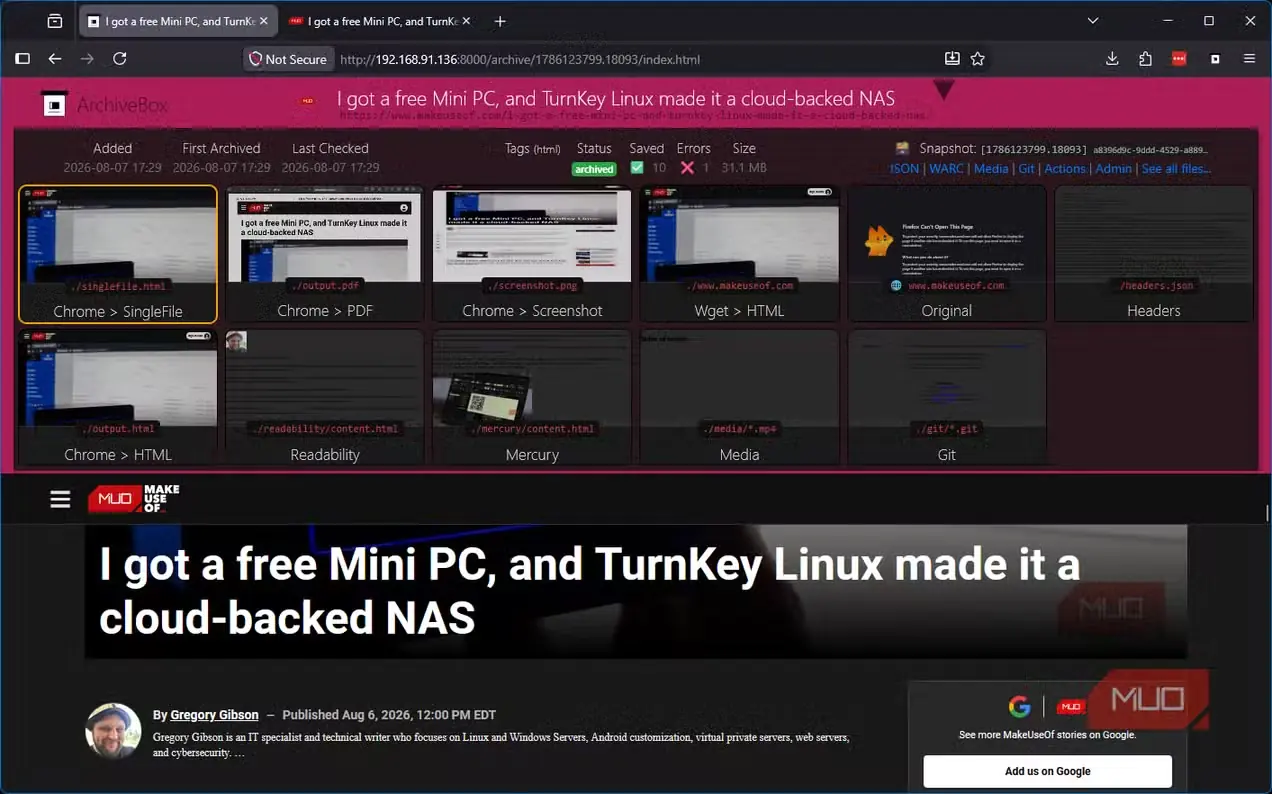This screenshot has width=1272, height=794.
Task: Click the ./media/*.mp4 label
Action: pos(739,429)
